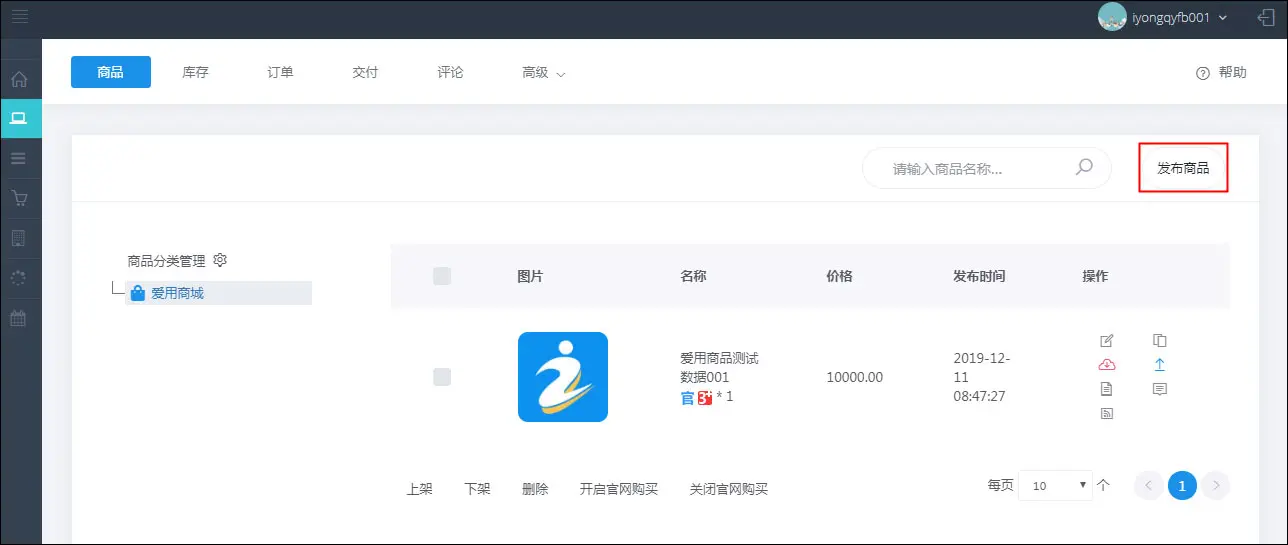Screen dimensions: 1288x545
Task: Check the box for 爱用商品测试数据001 row
Action: point(442,377)
